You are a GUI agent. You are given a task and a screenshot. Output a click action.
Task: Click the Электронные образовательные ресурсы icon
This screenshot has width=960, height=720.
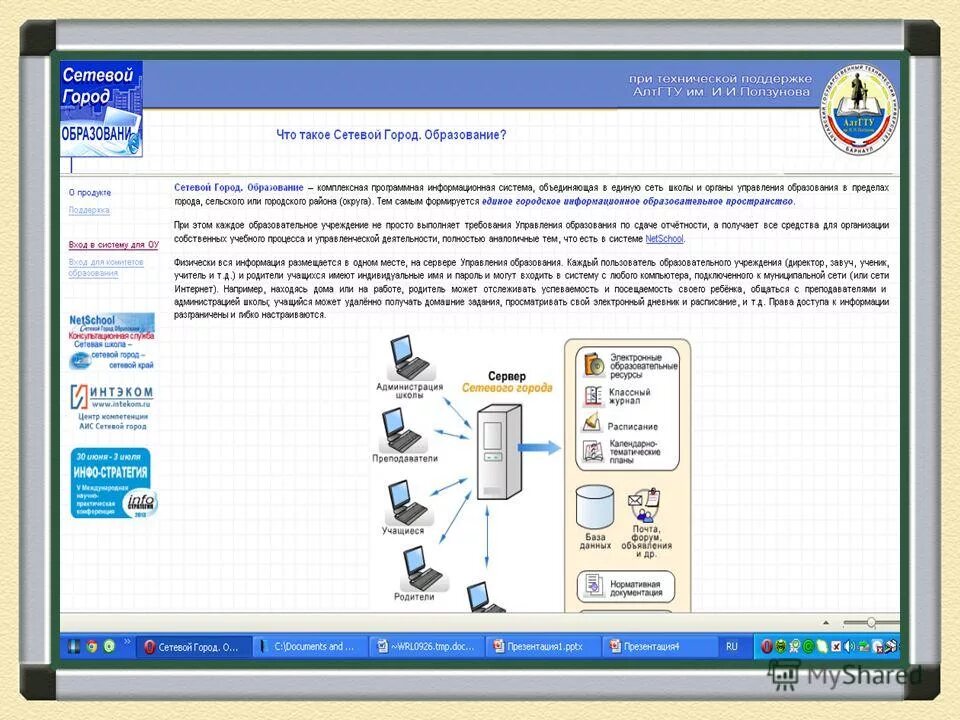click(593, 365)
